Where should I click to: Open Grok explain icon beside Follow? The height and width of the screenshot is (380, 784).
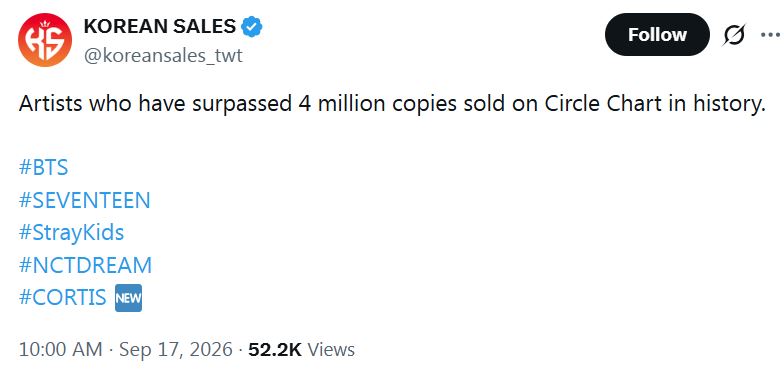[x=734, y=35]
